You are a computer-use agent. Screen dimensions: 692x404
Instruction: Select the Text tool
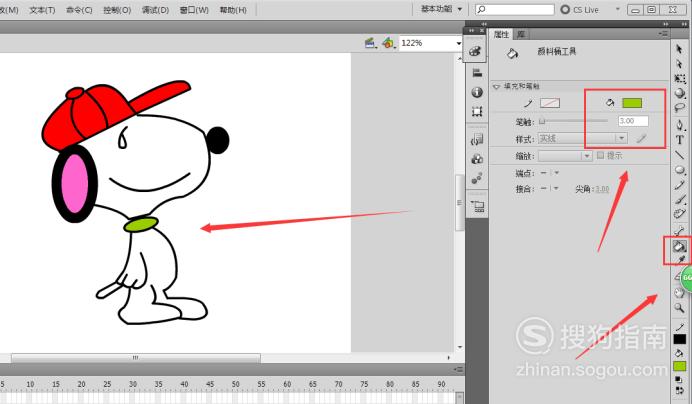(680, 140)
